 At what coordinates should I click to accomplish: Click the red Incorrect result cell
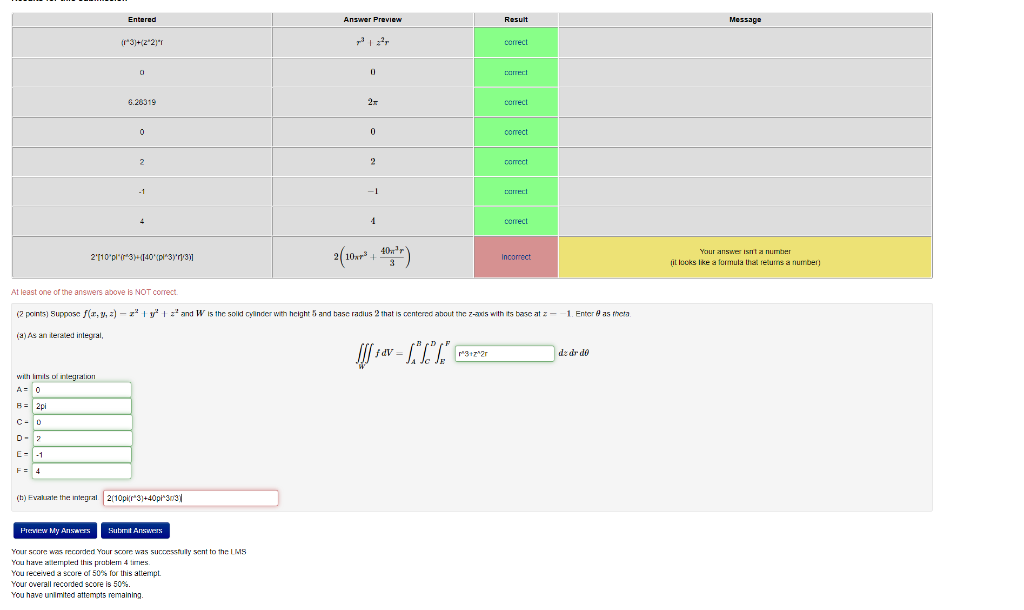pyautogui.click(x=516, y=257)
